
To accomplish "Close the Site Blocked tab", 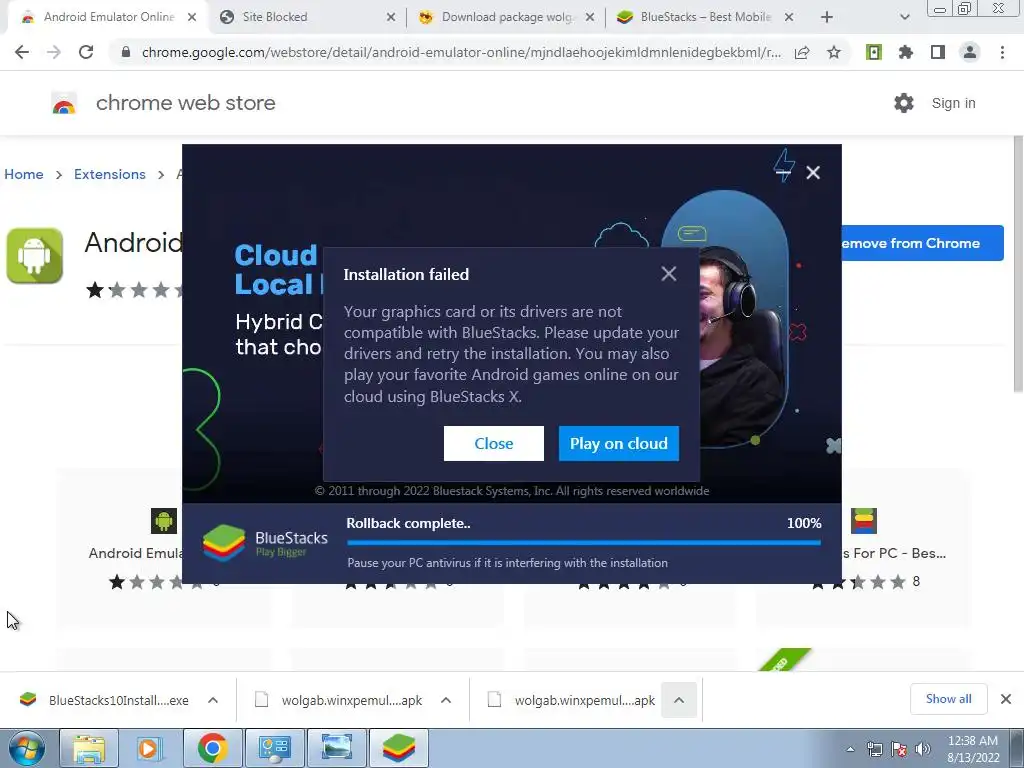I will 391,17.
